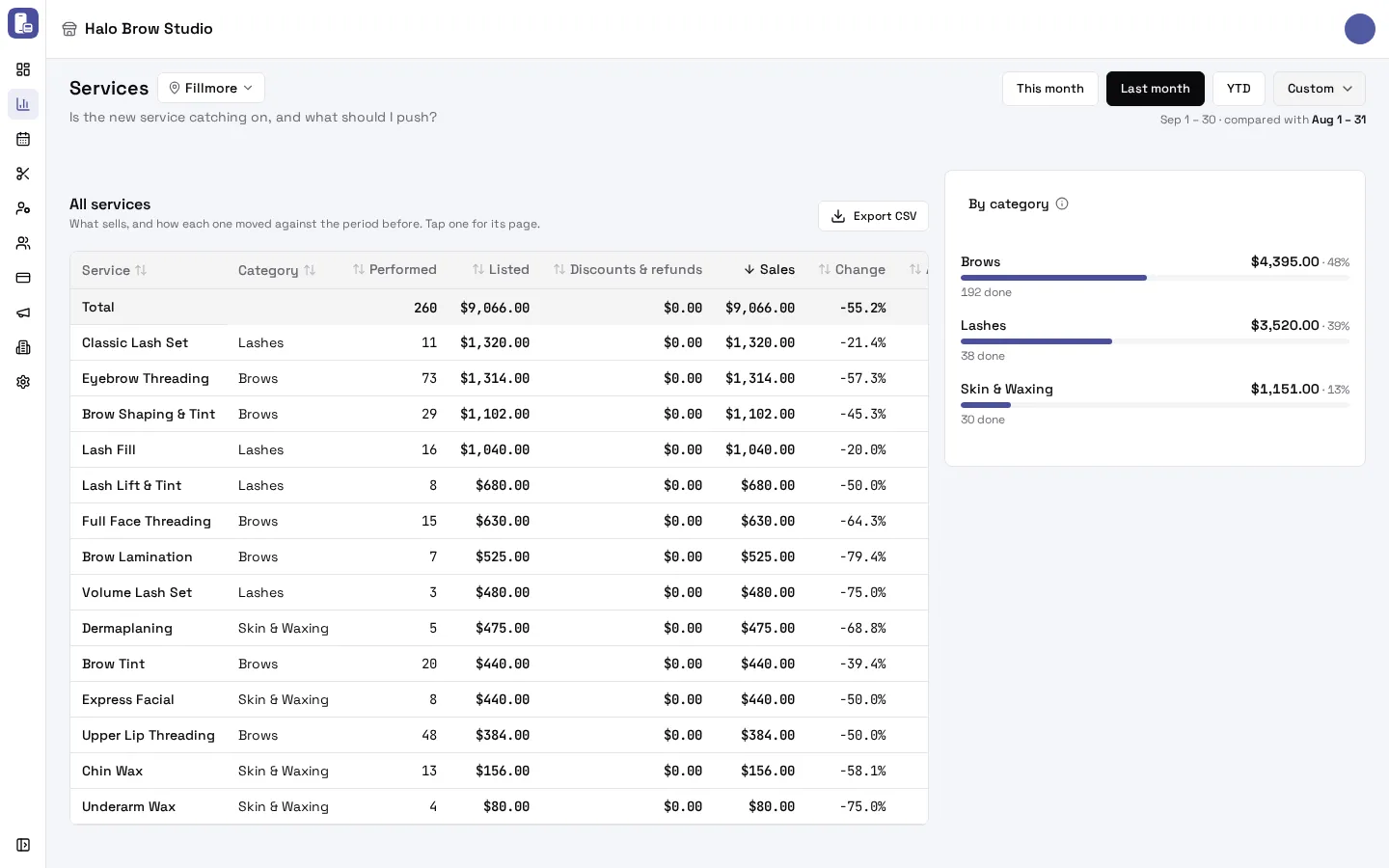Toggle the sidebar collapse panel icon

(23, 845)
